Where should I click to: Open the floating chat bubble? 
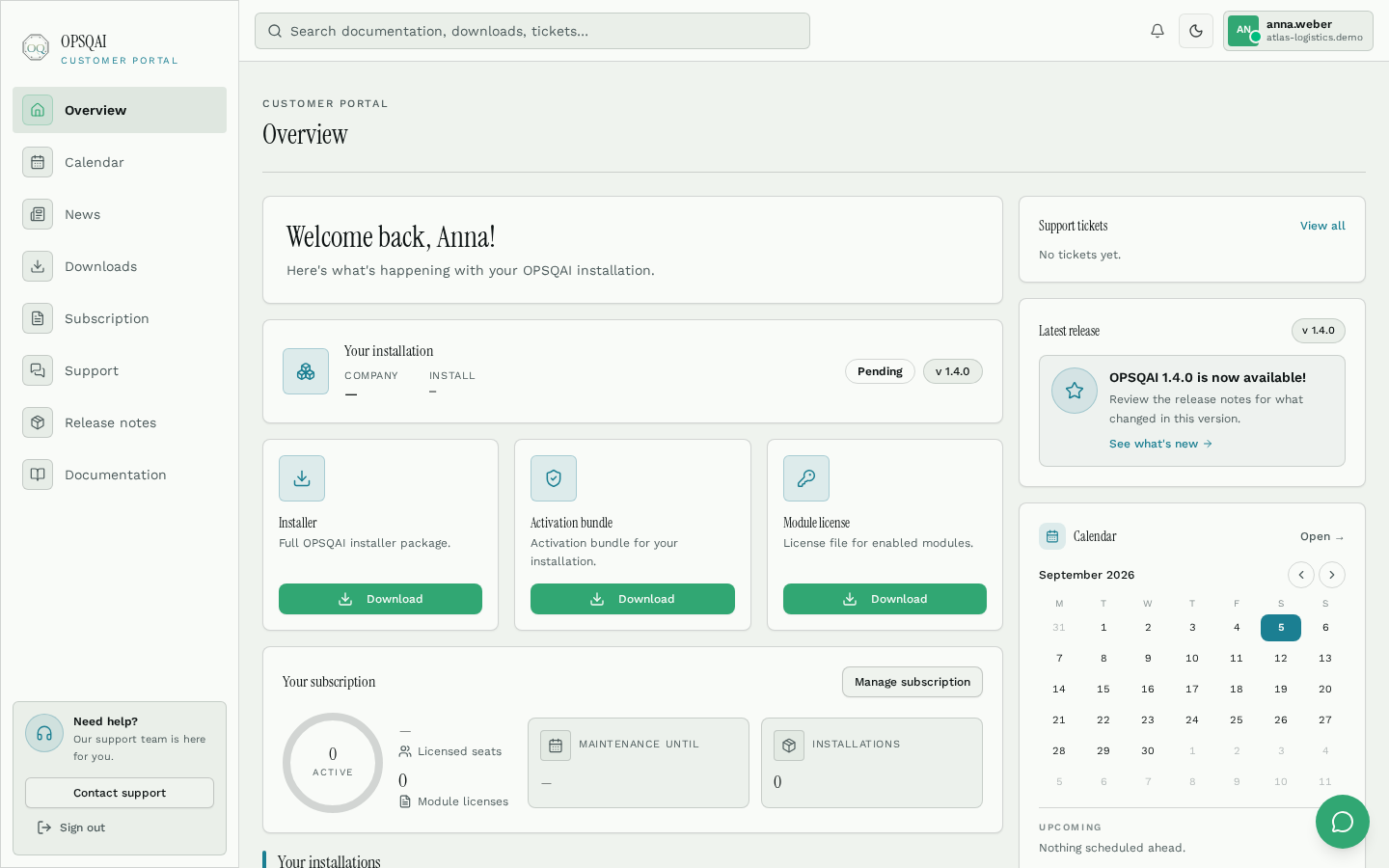click(1343, 822)
